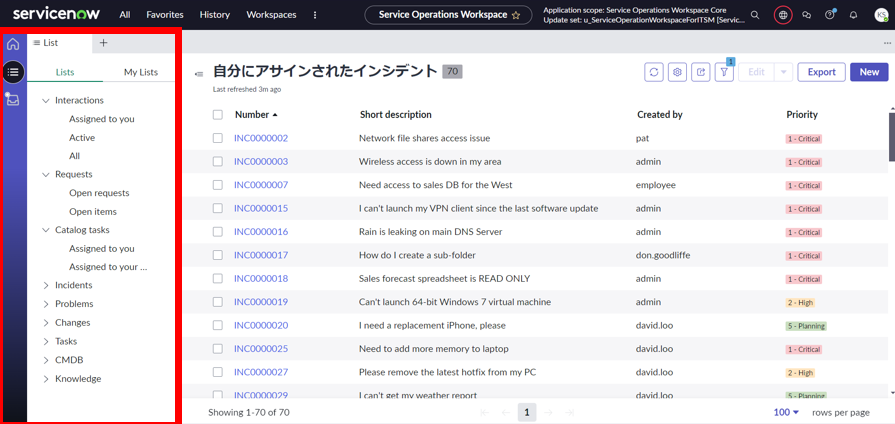Sort by the Number column header
This screenshot has height=424, width=895.
coord(256,115)
